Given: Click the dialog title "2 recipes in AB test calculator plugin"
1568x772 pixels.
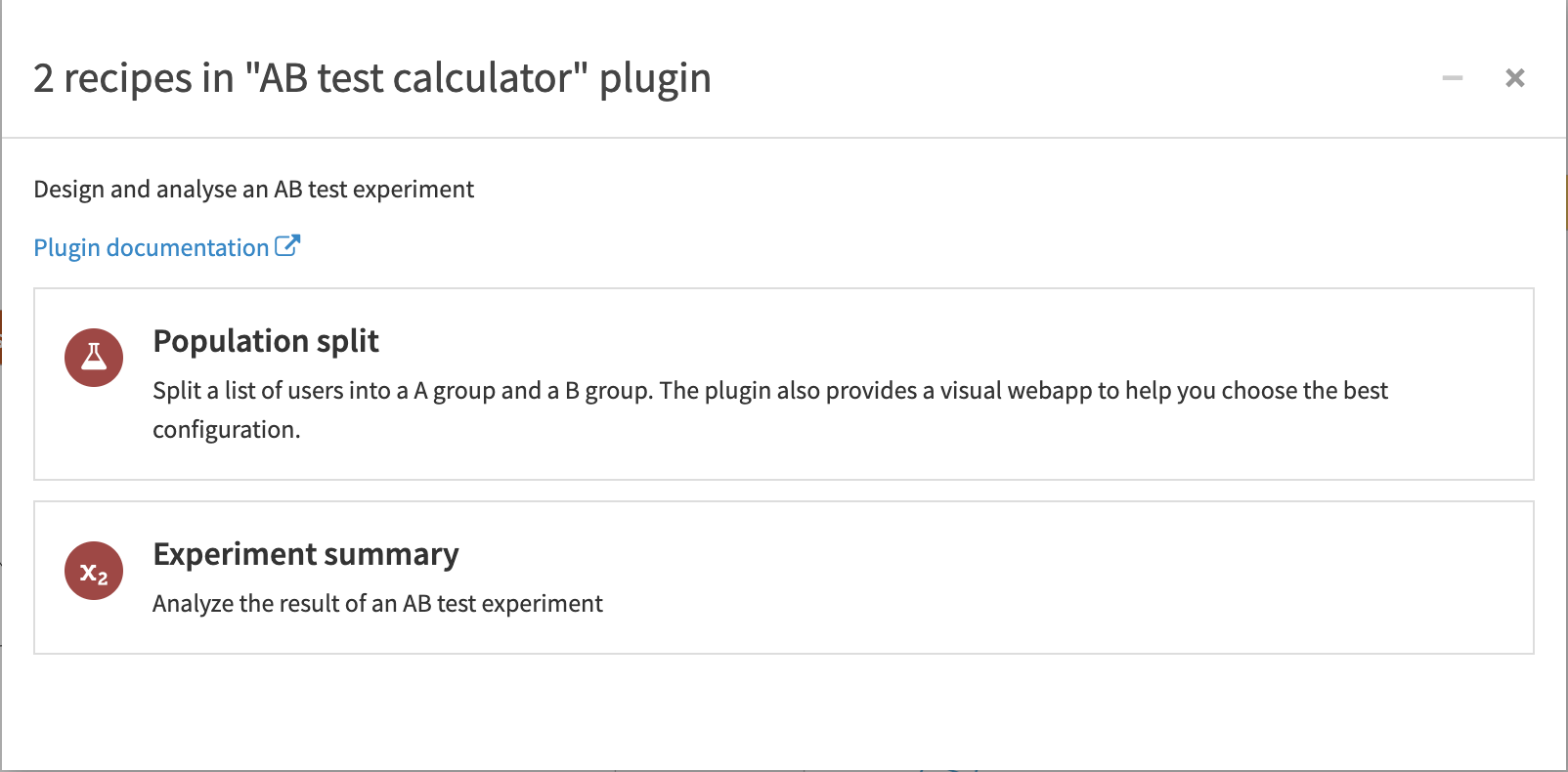Looking at the screenshot, I should [371, 77].
